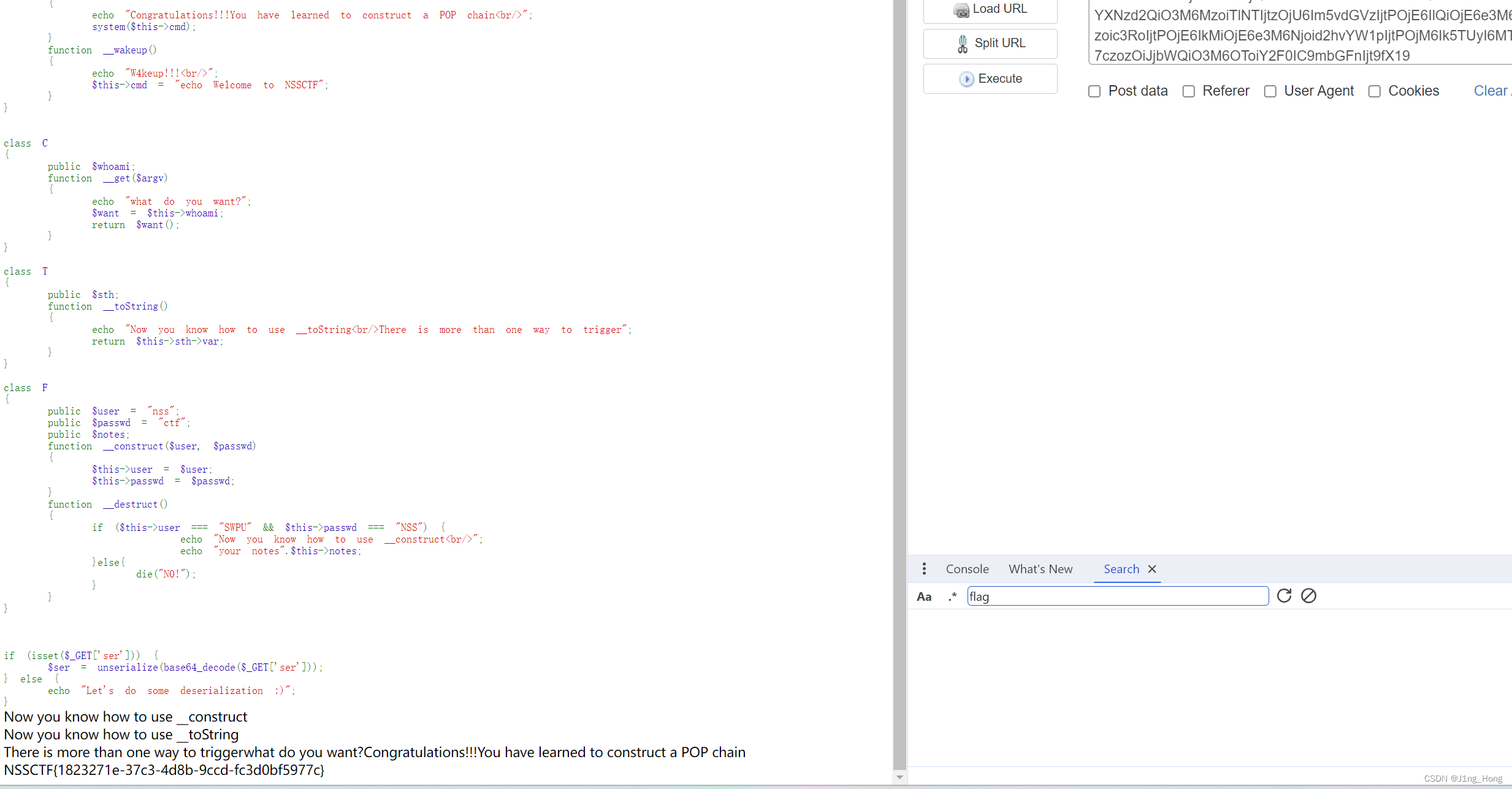Check the Cookies checkbox
The width and height of the screenshot is (1512, 789).
(x=1375, y=91)
